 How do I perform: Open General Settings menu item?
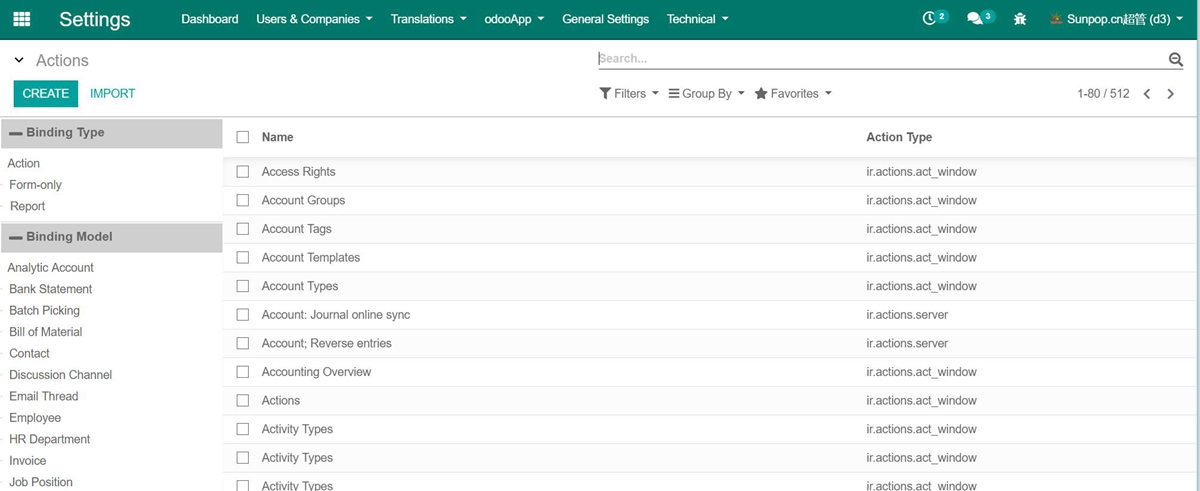[x=605, y=19]
